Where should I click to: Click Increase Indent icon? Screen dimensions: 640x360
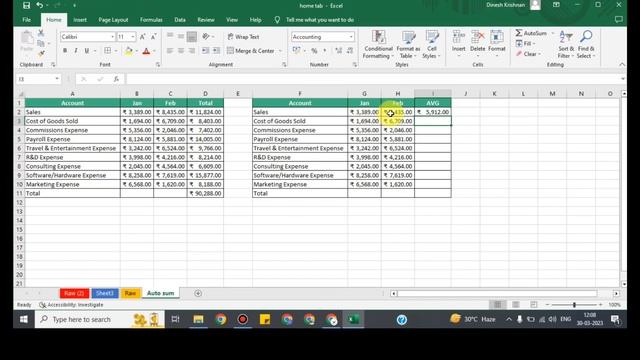(216, 51)
